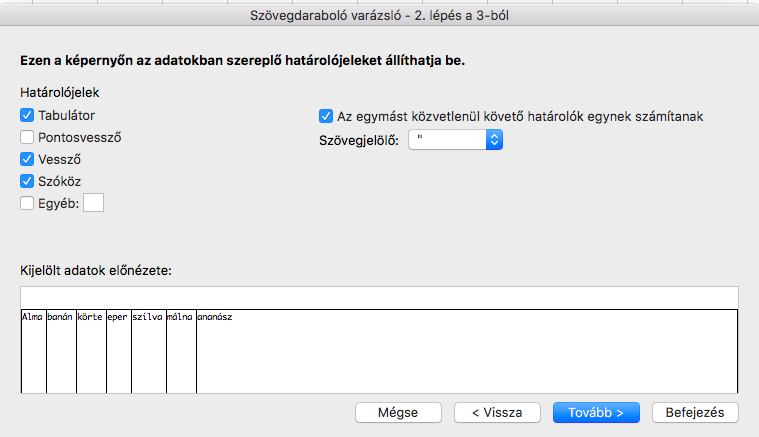Toggle consecutive delimiters treated as one
This screenshot has height=437, width=759.
coord(326,116)
